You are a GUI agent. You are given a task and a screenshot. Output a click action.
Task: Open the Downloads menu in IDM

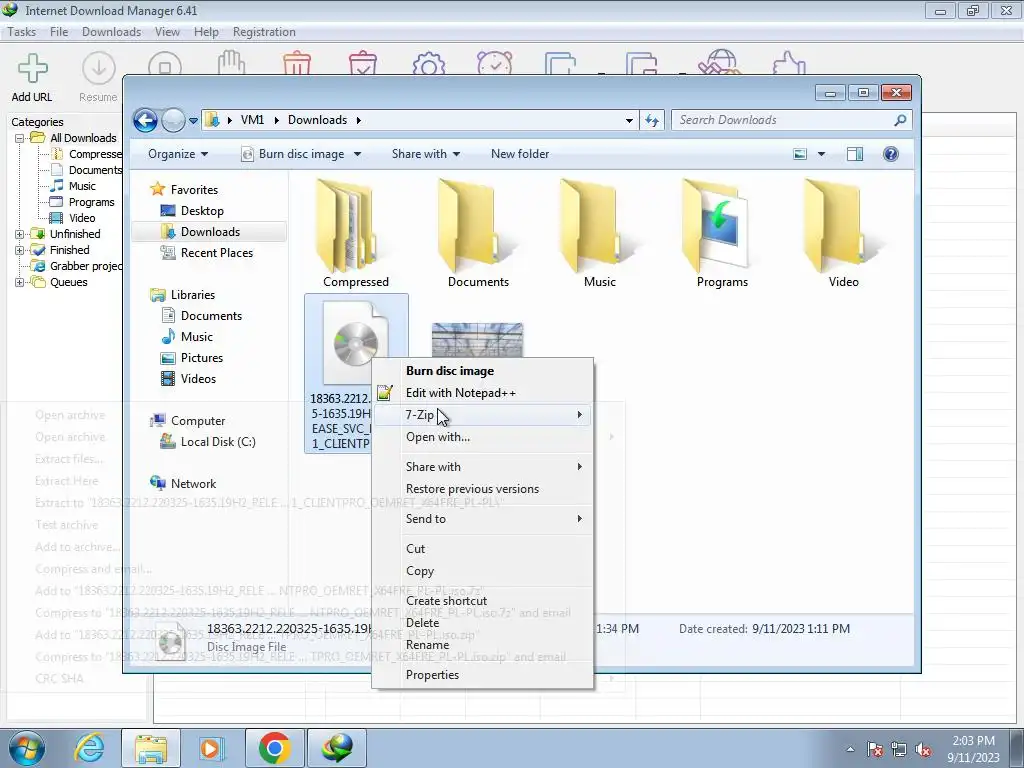[x=111, y=32]
